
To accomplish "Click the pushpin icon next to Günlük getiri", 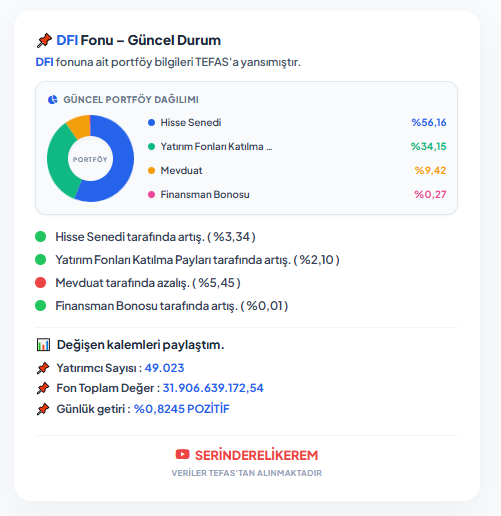I will (43, 409).
